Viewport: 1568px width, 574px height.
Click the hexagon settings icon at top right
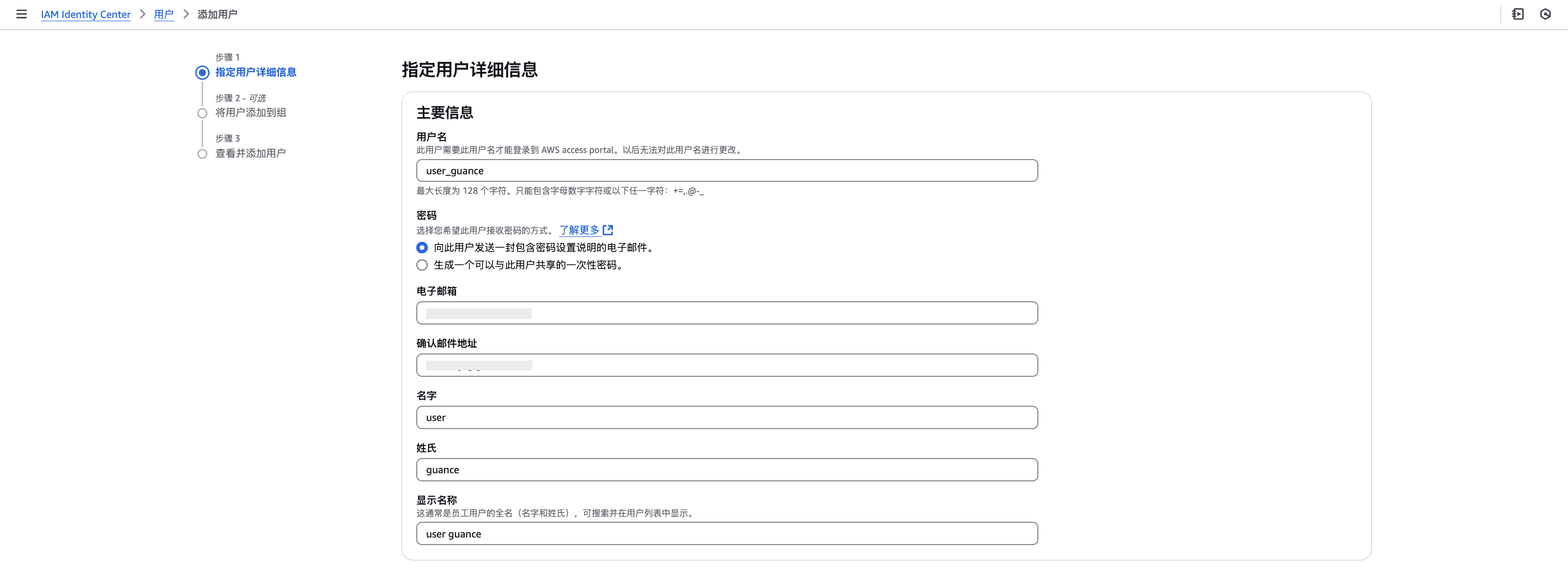pyautogui.click(x=1546, y=14)
